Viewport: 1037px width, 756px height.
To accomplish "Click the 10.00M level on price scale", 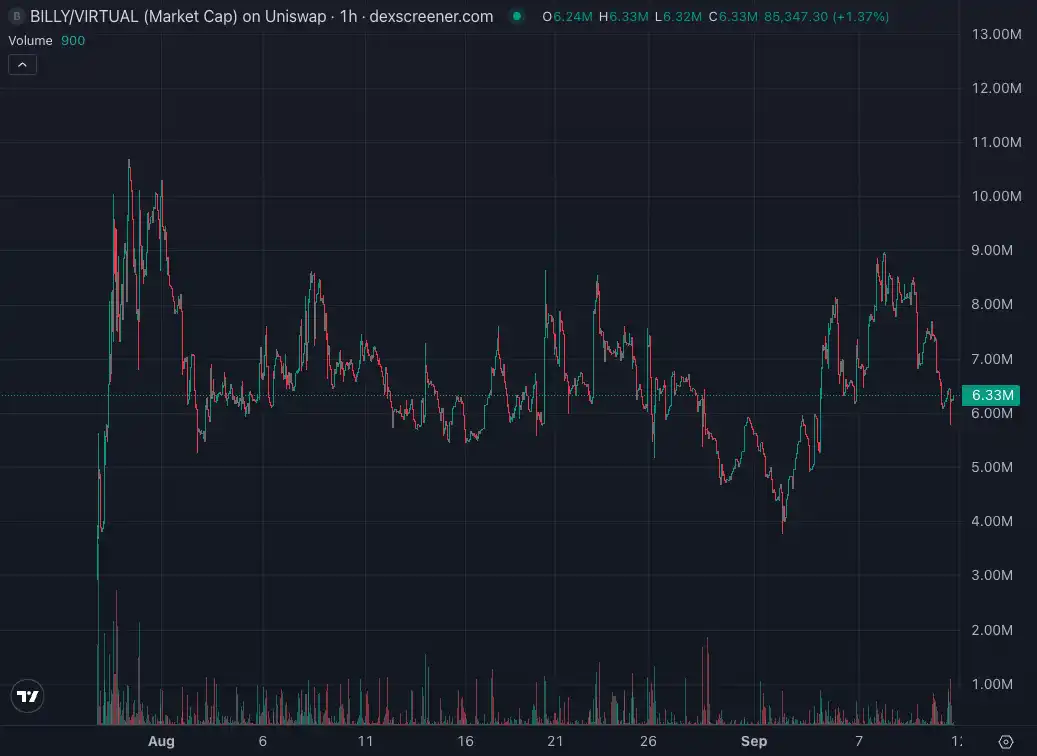I will click(x=996, y=196).
